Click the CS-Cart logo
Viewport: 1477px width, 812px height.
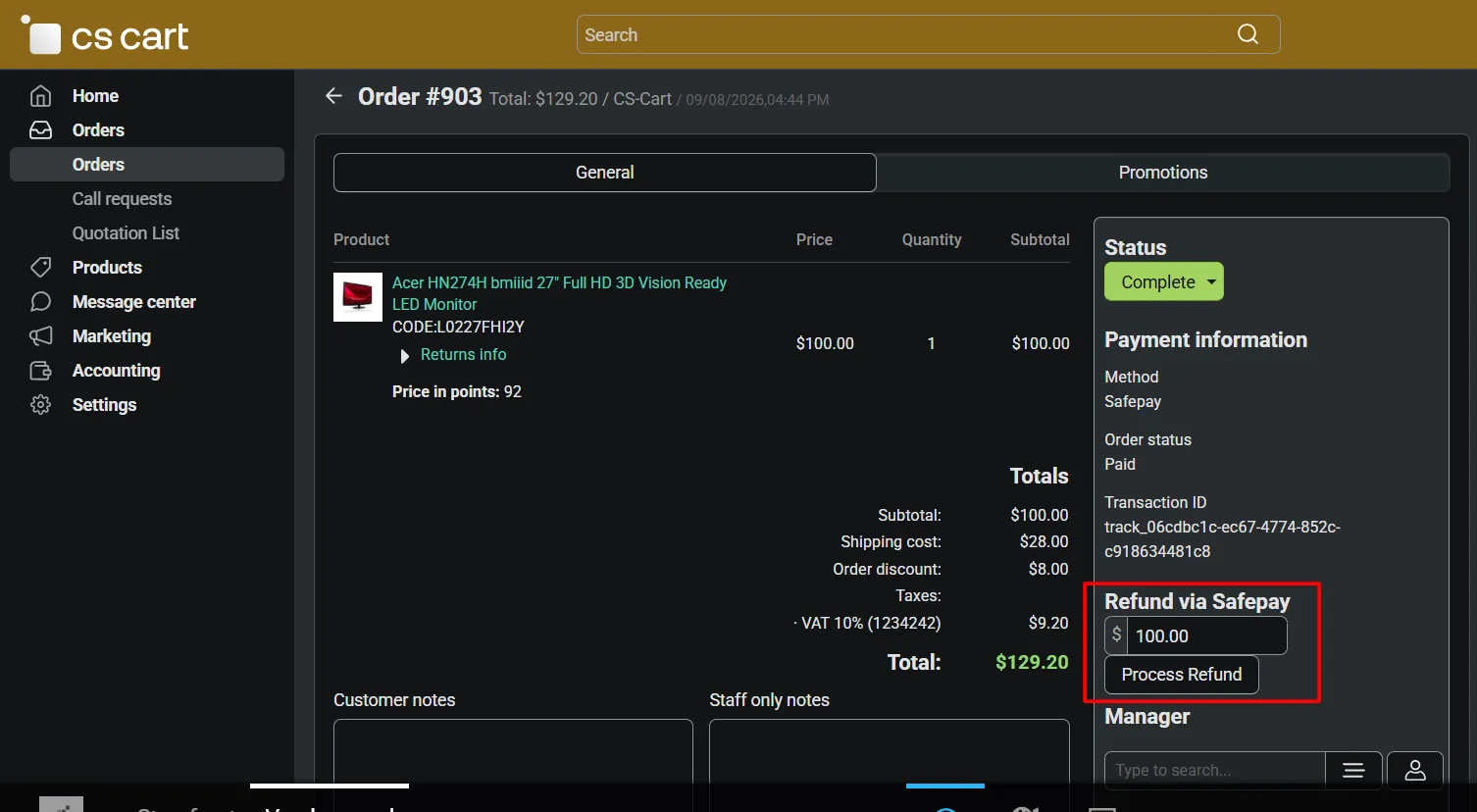(105, 35)
